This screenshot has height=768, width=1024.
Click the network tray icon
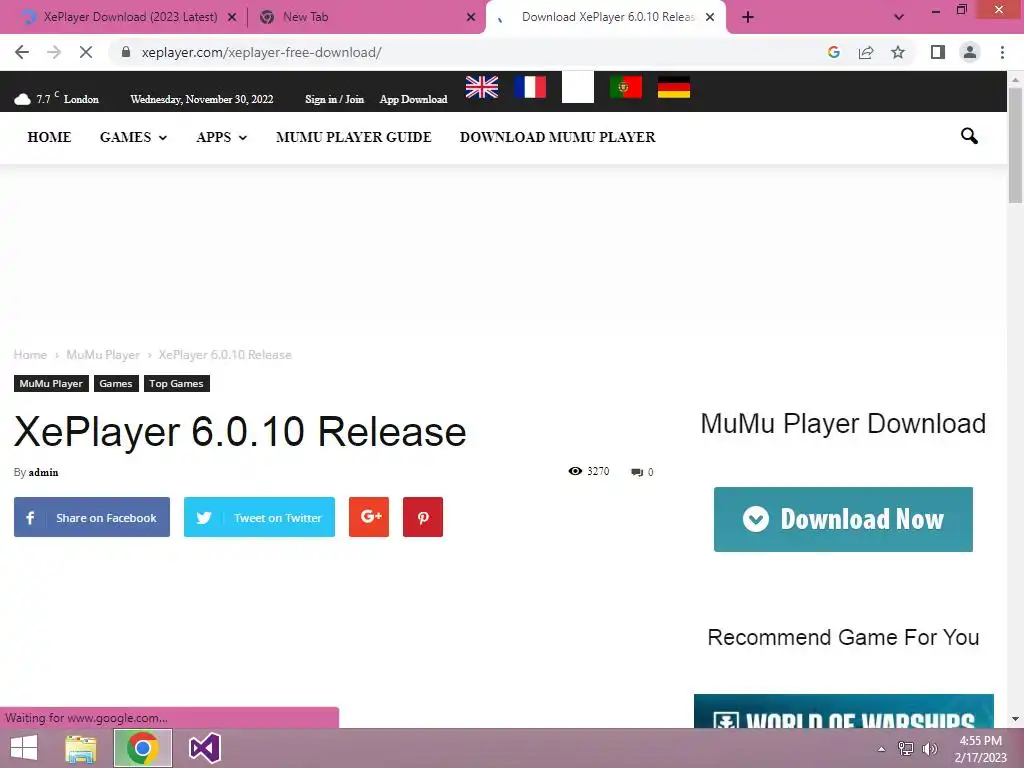coord(906,749)
